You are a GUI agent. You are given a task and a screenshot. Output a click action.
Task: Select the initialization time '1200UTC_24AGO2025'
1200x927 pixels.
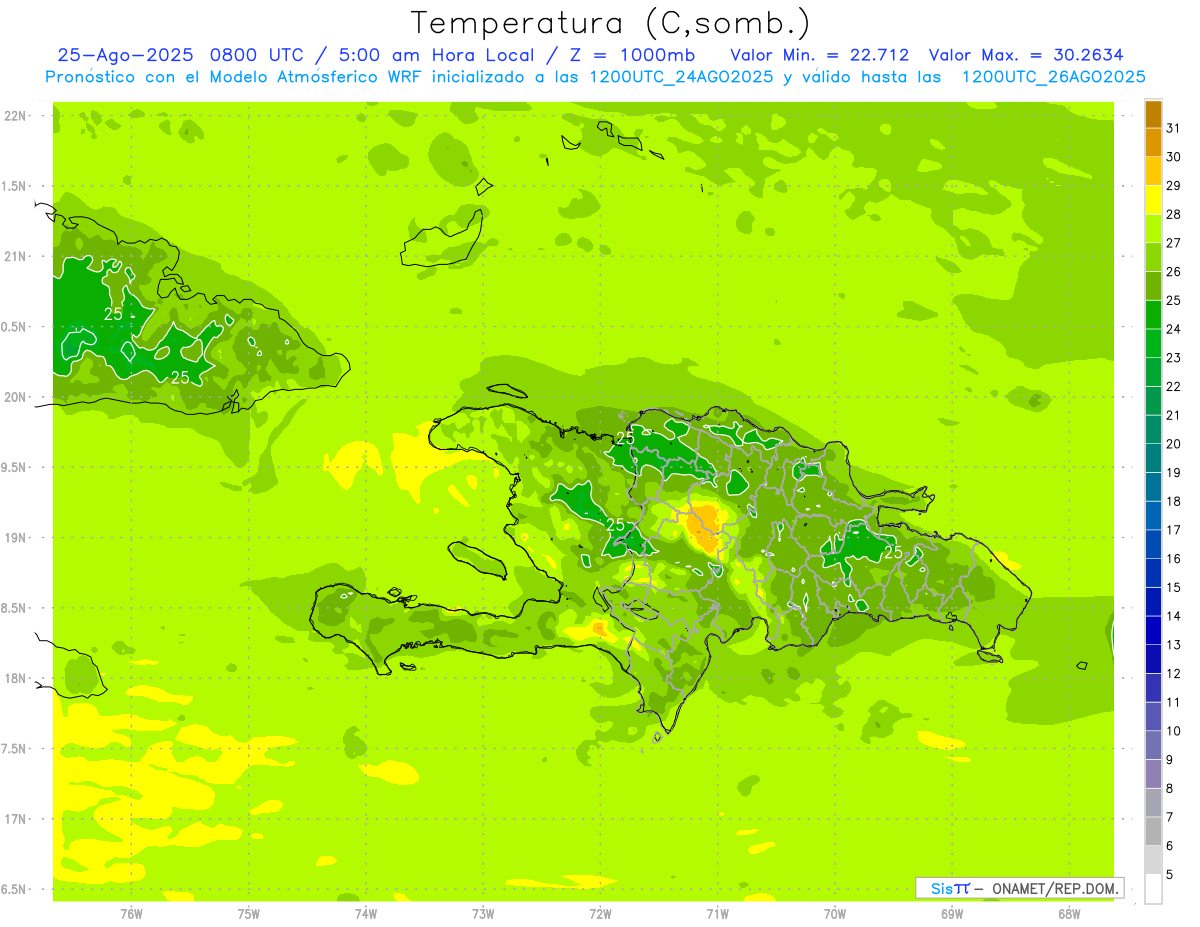click(x=681, y=77)
